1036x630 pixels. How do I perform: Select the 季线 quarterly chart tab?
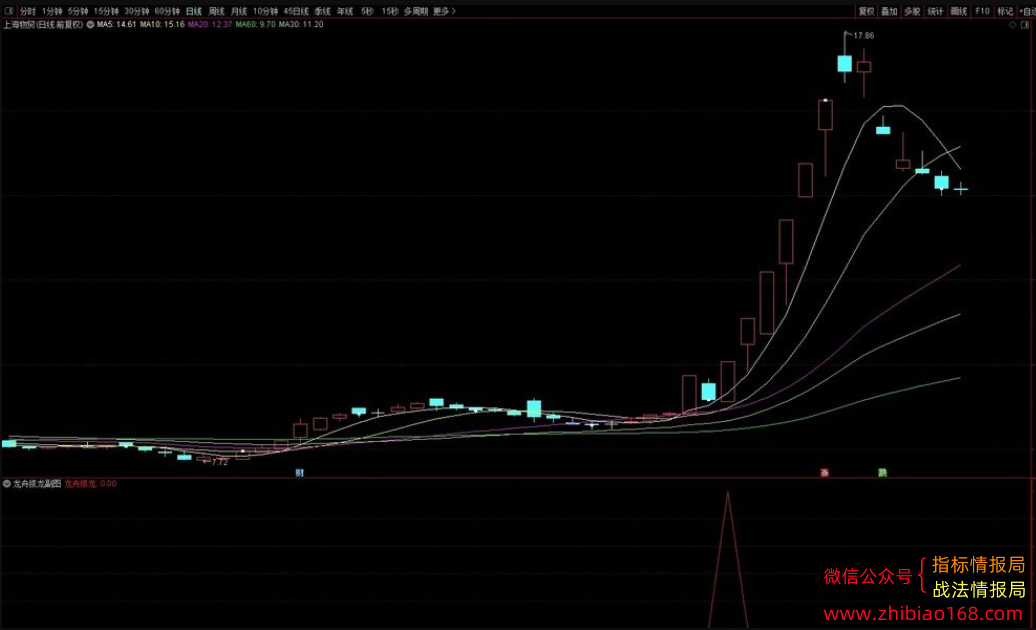click(x=322, y=11)
